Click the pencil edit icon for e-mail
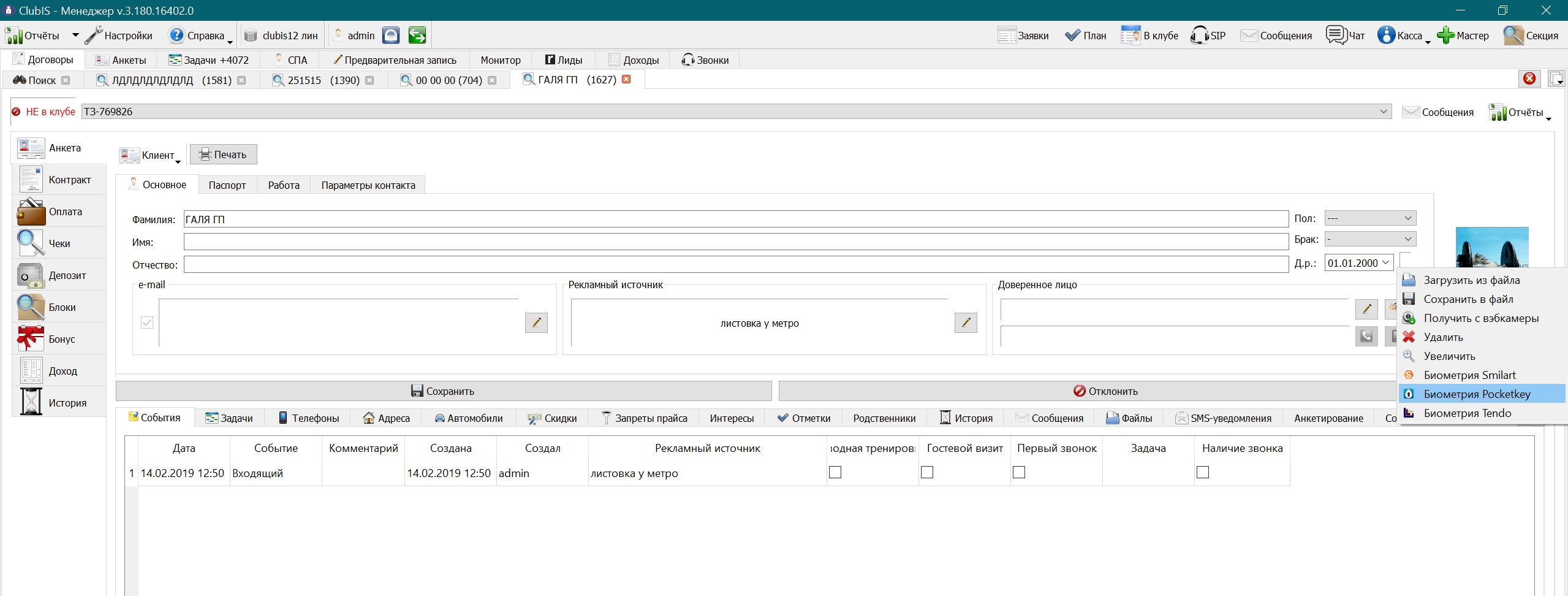 click(536, 323)
